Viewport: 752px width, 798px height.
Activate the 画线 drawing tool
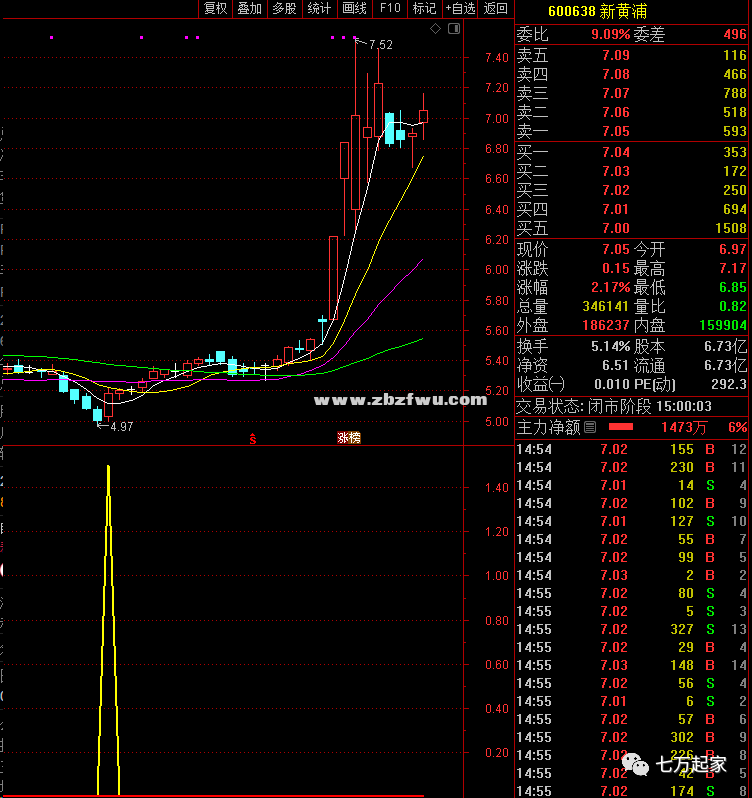pos(354,9)
